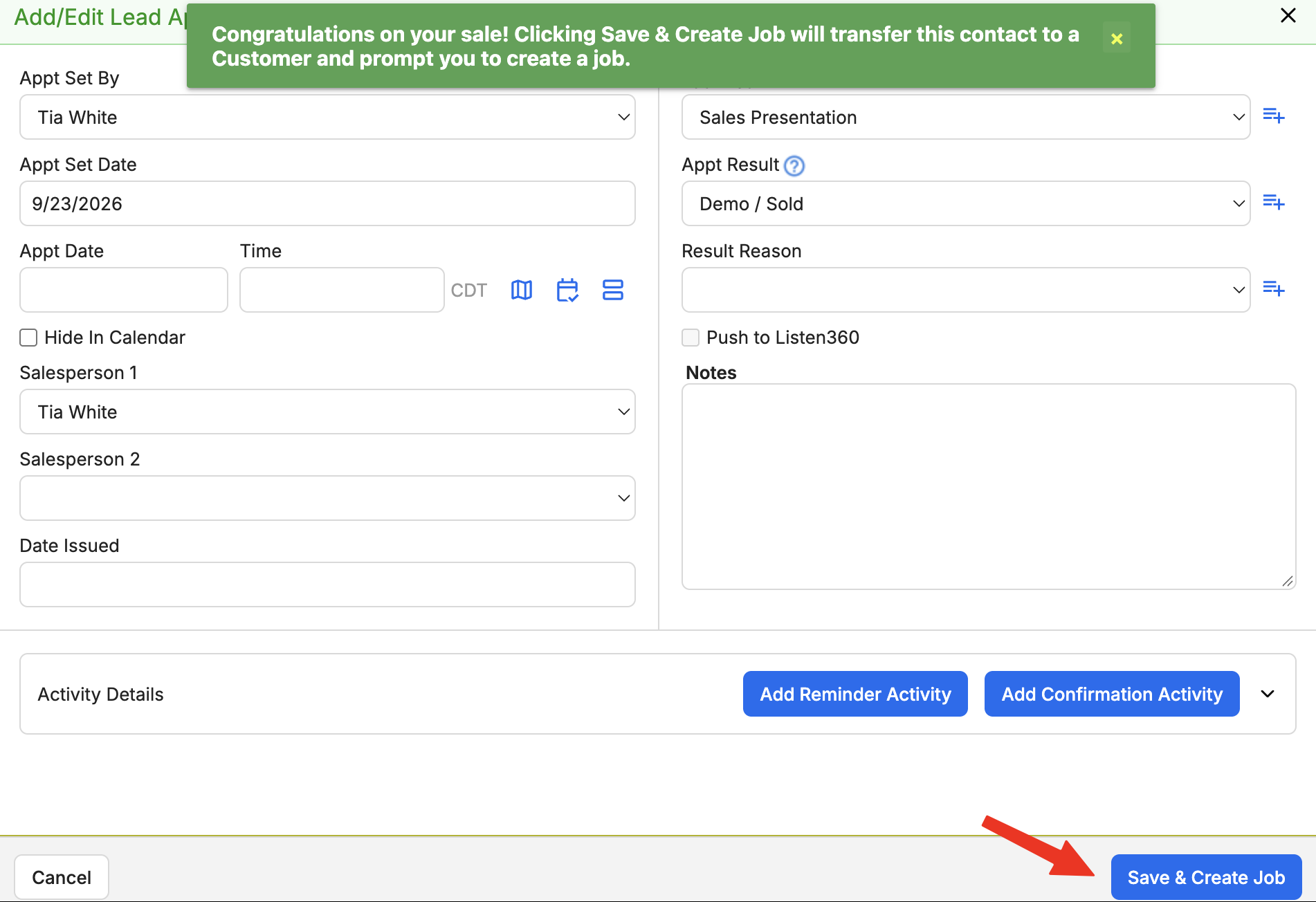Expand the Activity Details section chevron
The width and height of the screenshot is (1316, 902).
coord(1268,694)
